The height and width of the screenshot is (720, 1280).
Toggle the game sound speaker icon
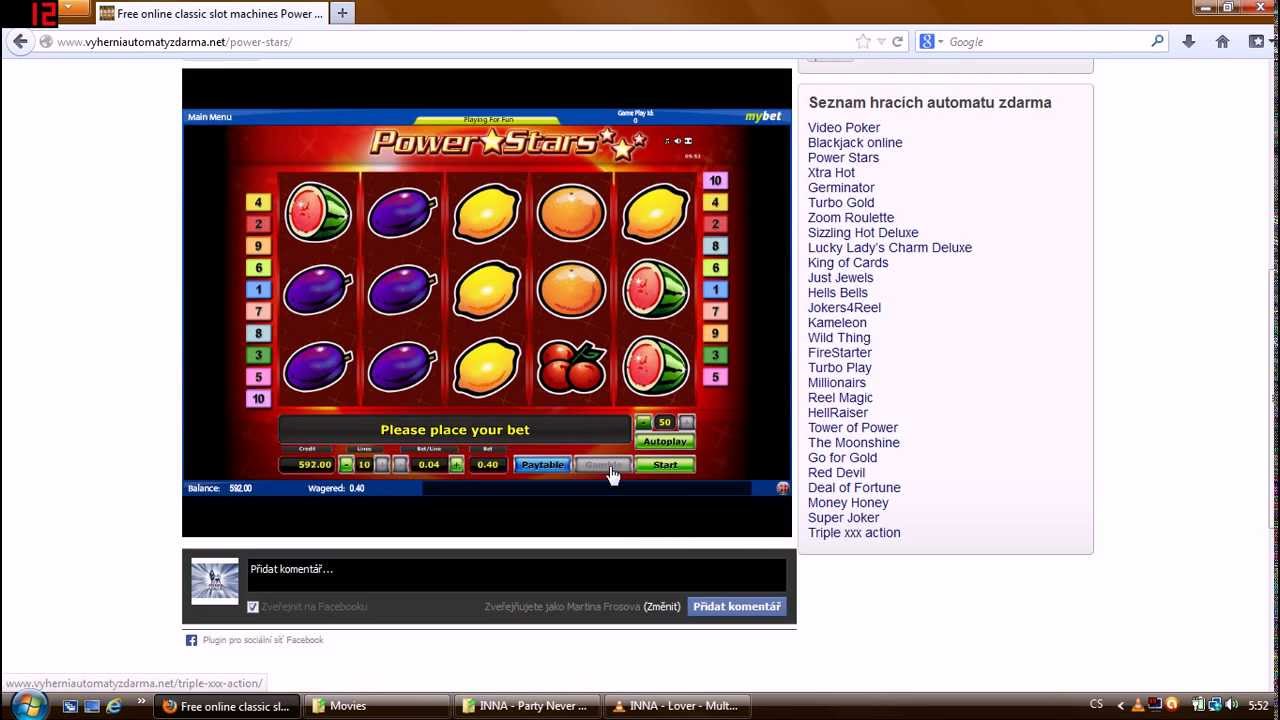coord(677,141)
